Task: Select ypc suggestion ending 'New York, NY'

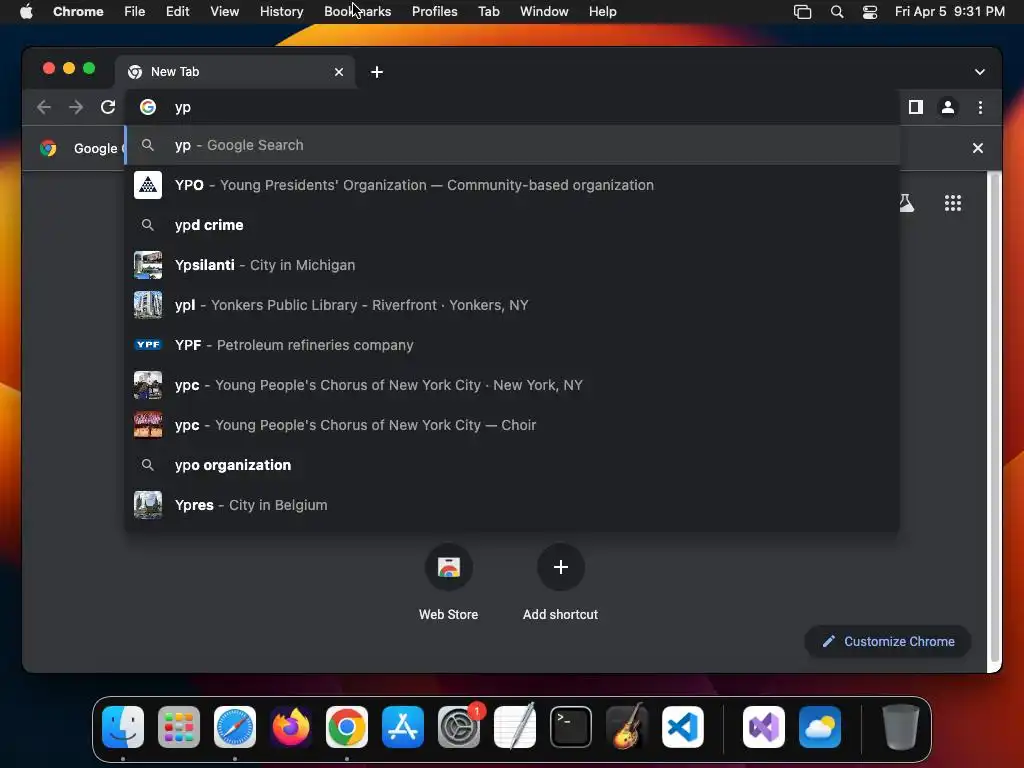Action: (x=512, y=385)
